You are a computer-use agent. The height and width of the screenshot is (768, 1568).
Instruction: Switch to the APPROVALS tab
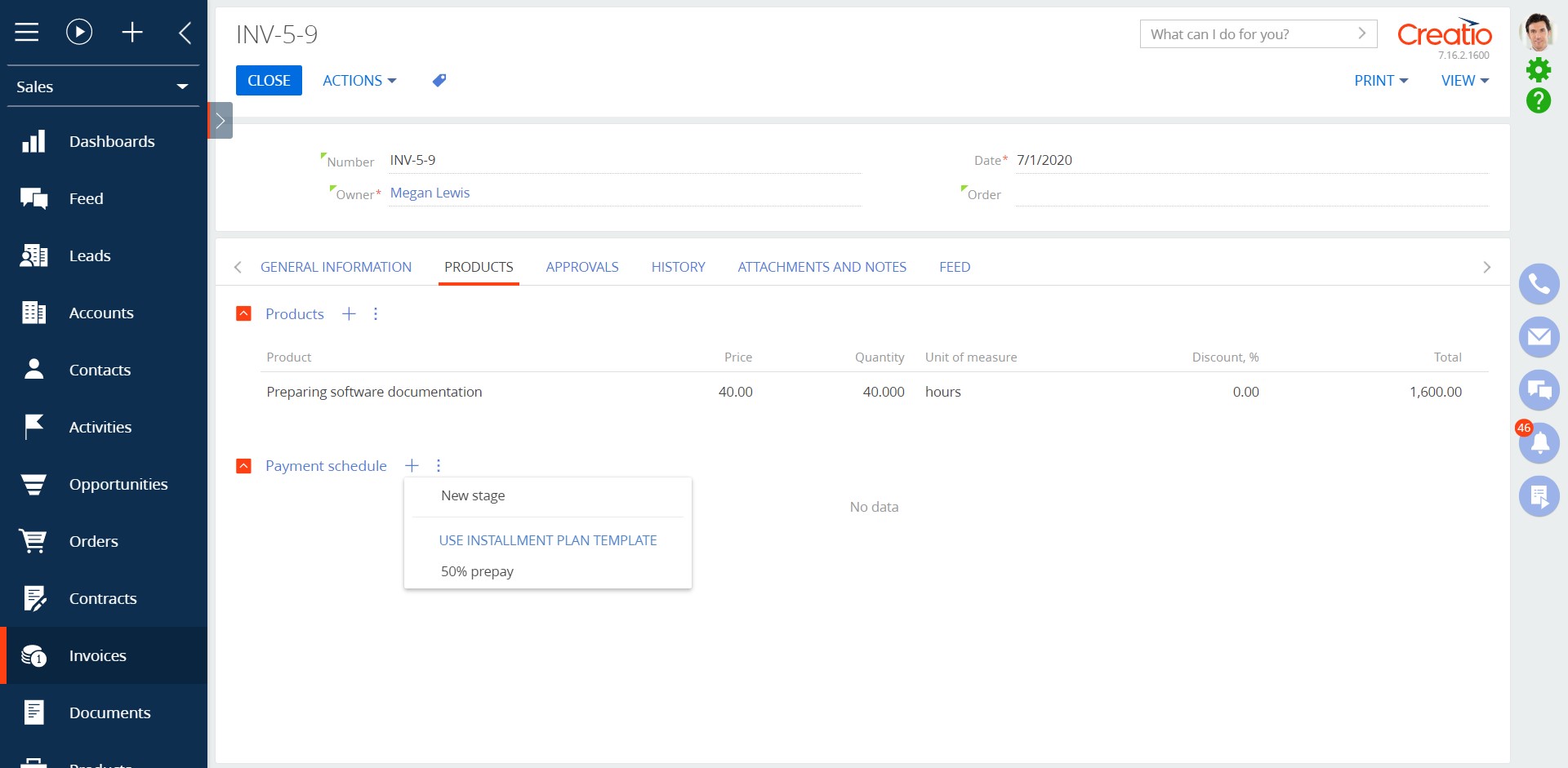pos(581,267)
